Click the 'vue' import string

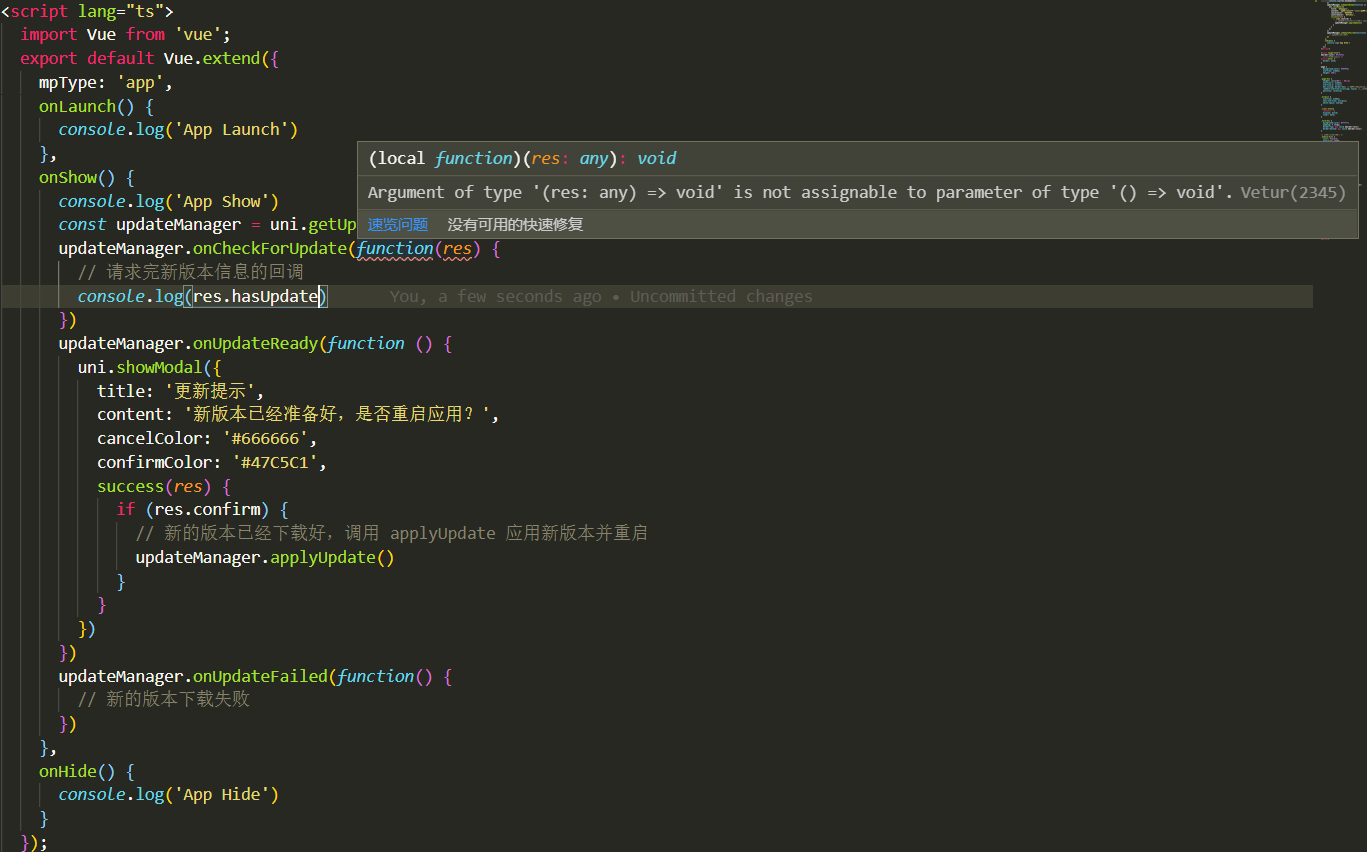click(203, 35)
